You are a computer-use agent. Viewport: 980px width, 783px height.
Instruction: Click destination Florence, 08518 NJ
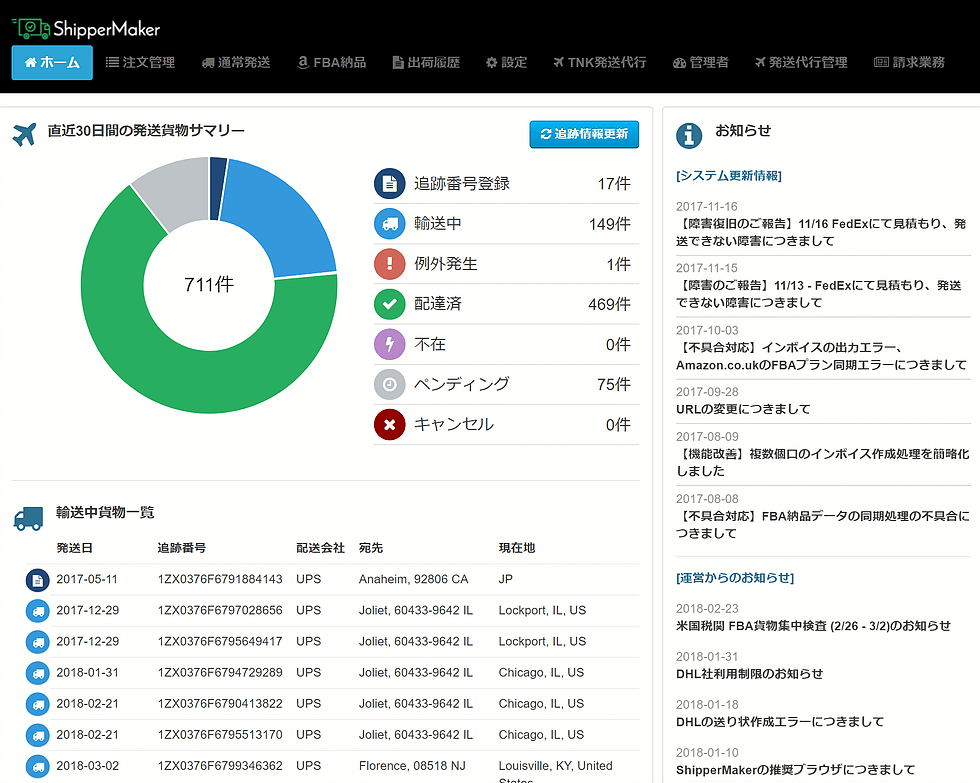[412, 766]
